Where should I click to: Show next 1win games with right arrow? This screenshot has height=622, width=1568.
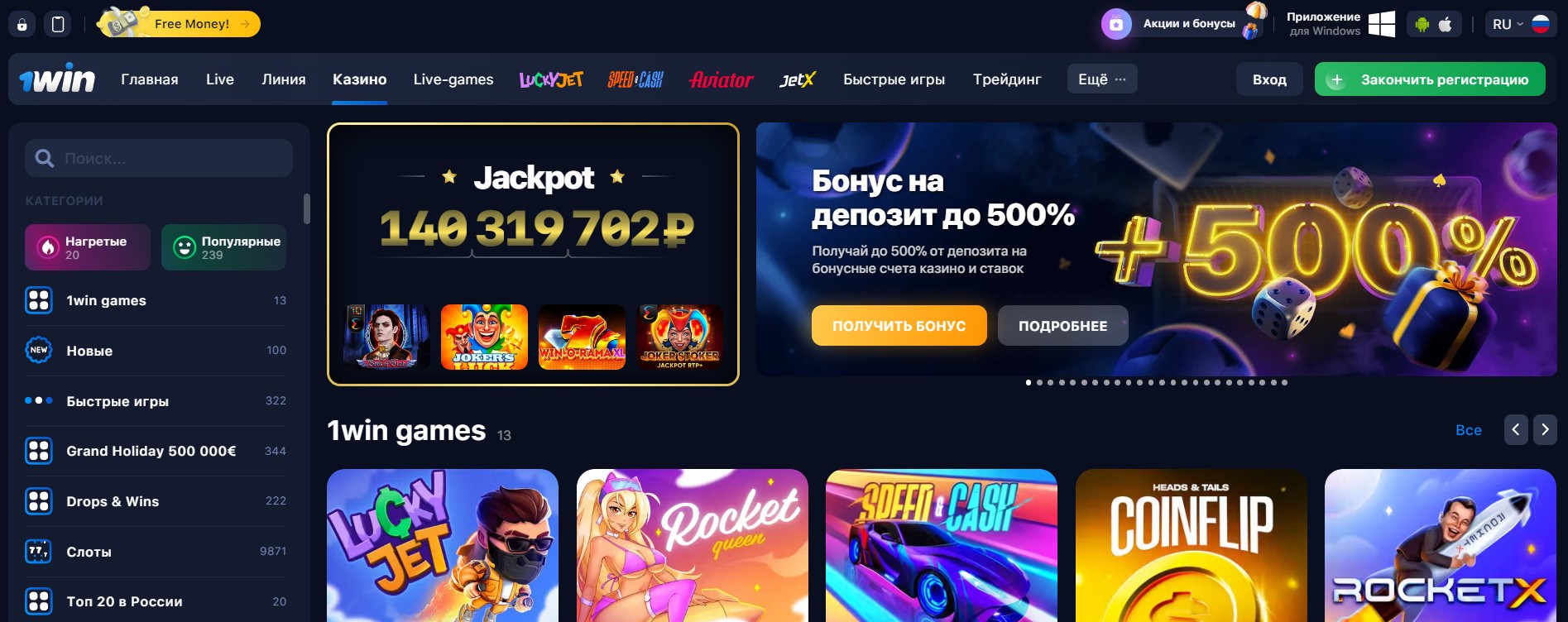pos(1545,429)
